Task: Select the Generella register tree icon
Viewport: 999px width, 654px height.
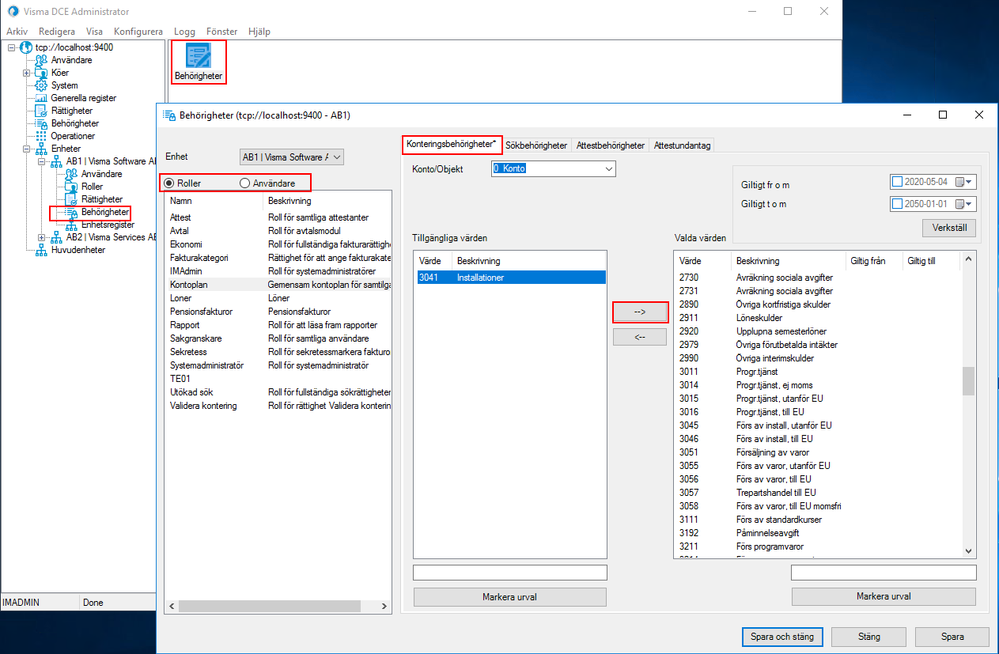Action: click(x=41, y=98)
